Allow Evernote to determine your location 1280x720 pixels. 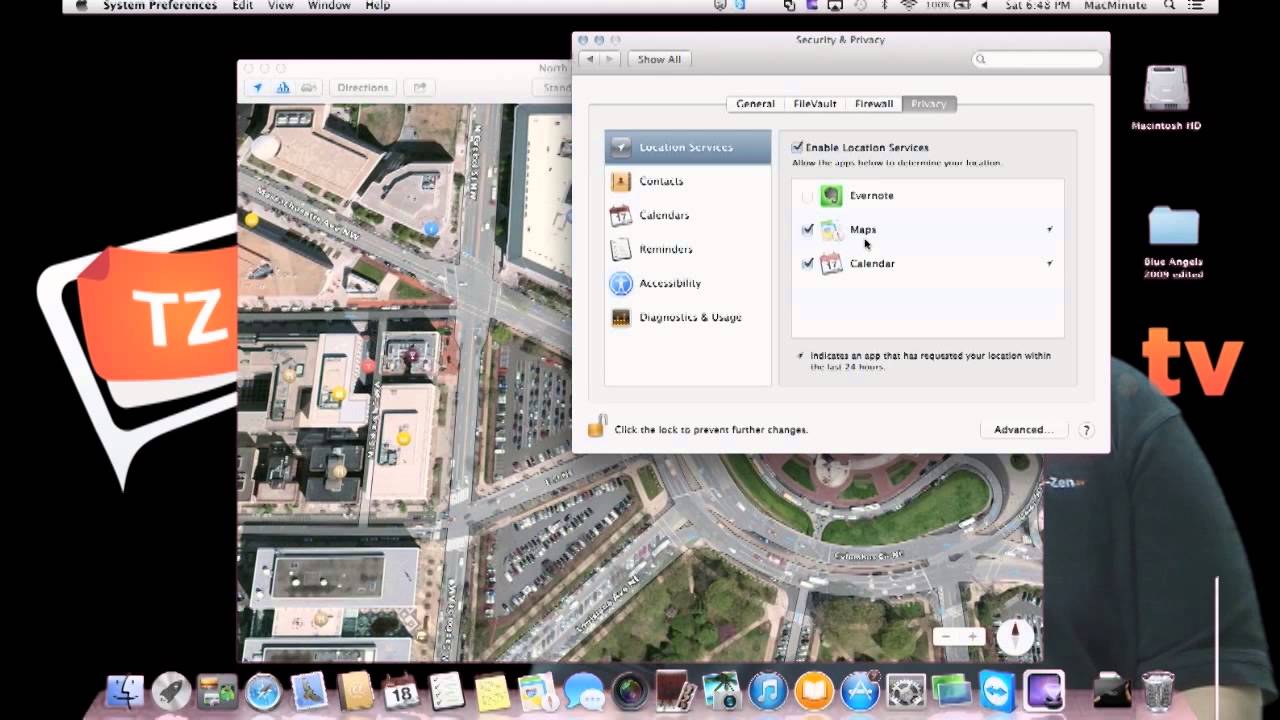[x=808, y=196]
